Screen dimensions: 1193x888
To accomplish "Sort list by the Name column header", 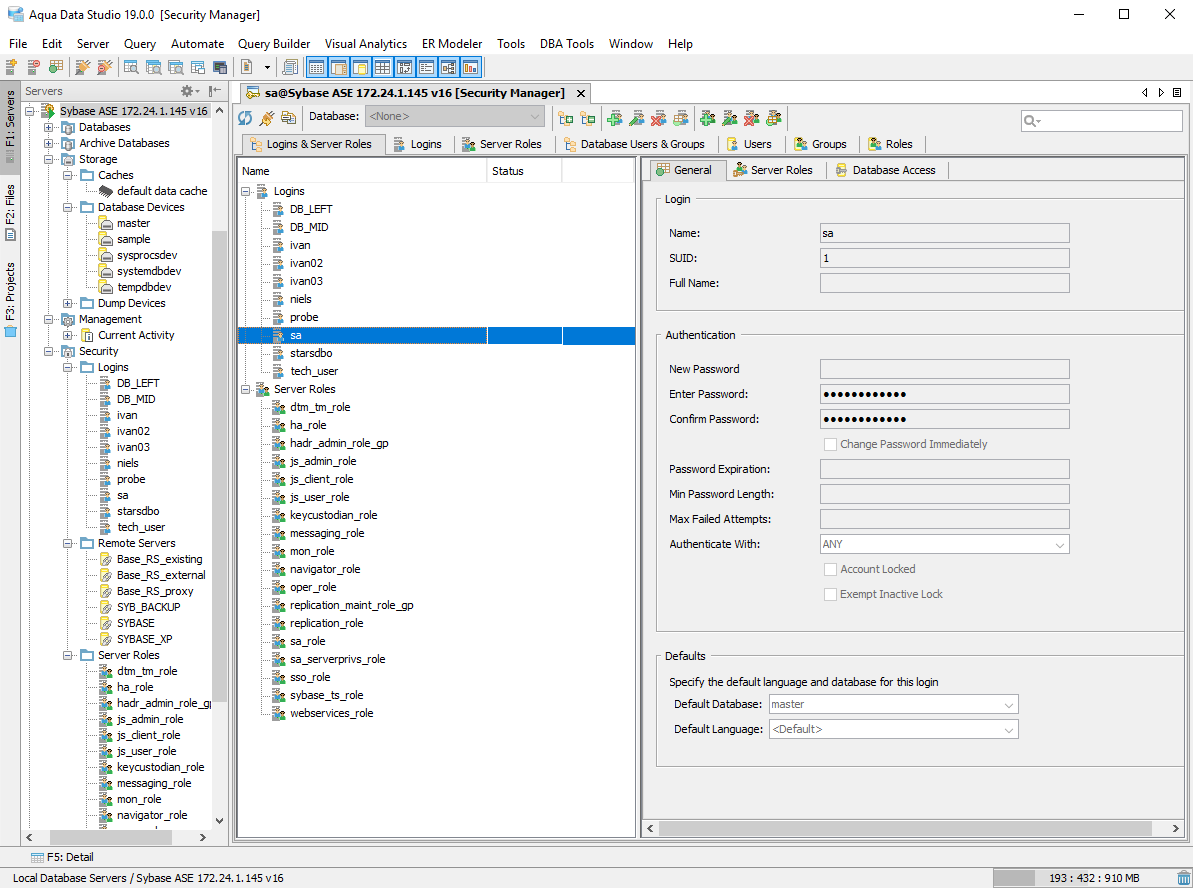I will point(362,171).
